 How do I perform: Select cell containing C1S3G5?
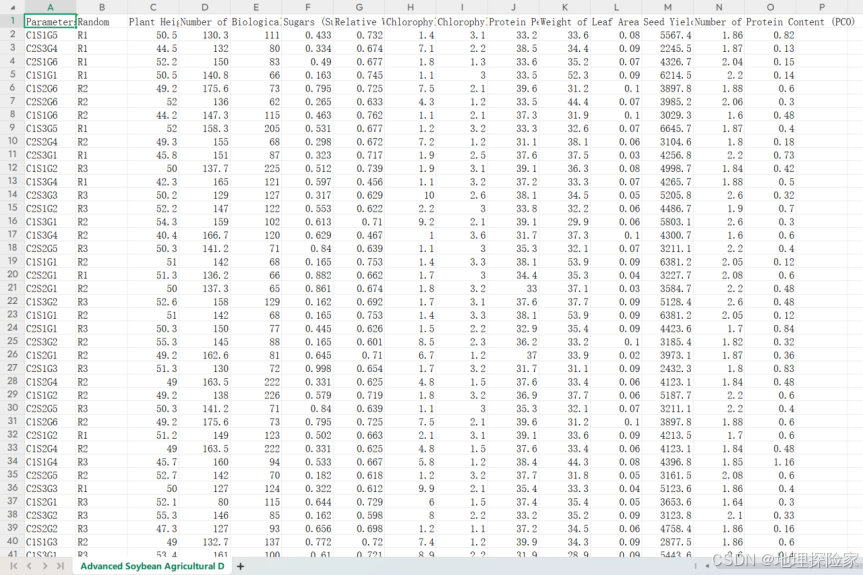point(50,128)
